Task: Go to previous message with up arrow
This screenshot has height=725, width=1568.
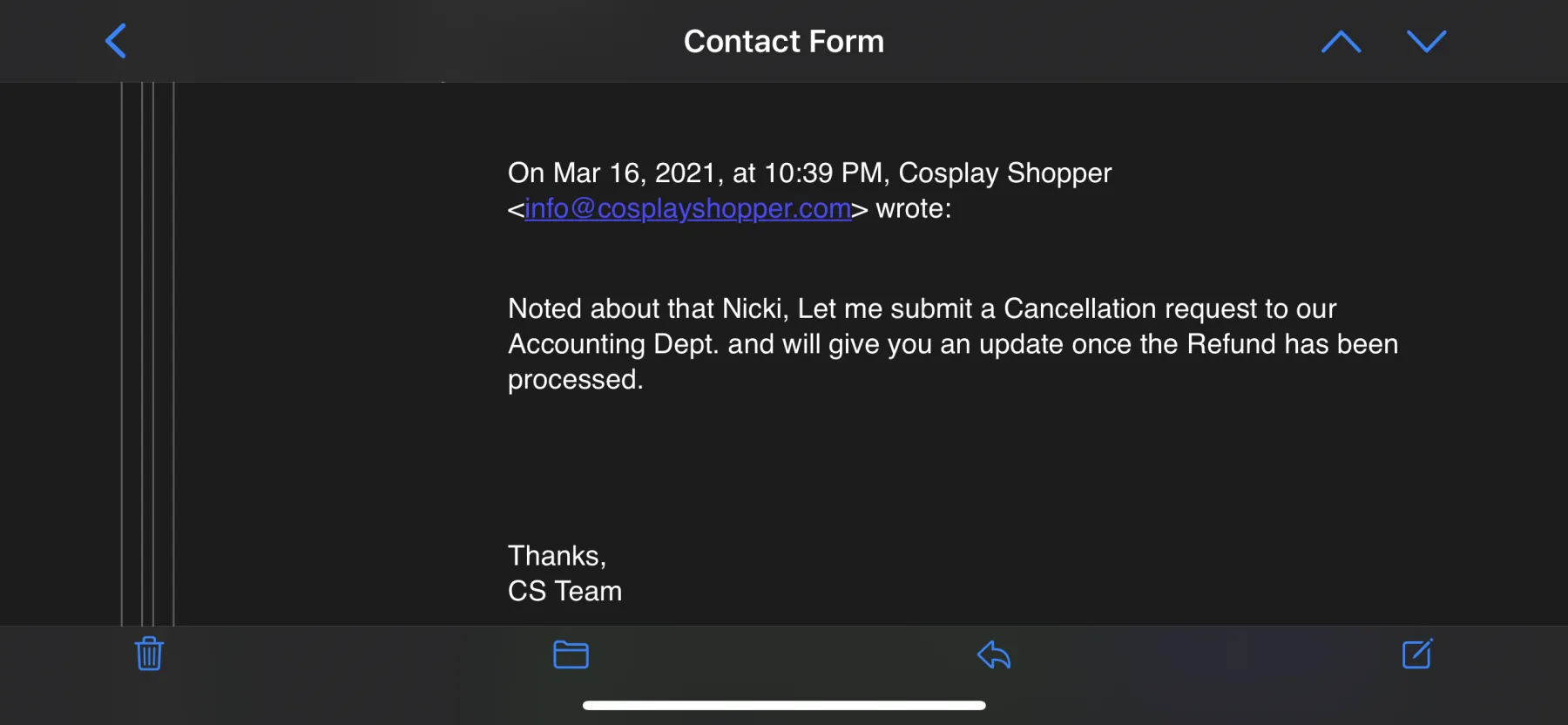Action: coord(1341,41)
